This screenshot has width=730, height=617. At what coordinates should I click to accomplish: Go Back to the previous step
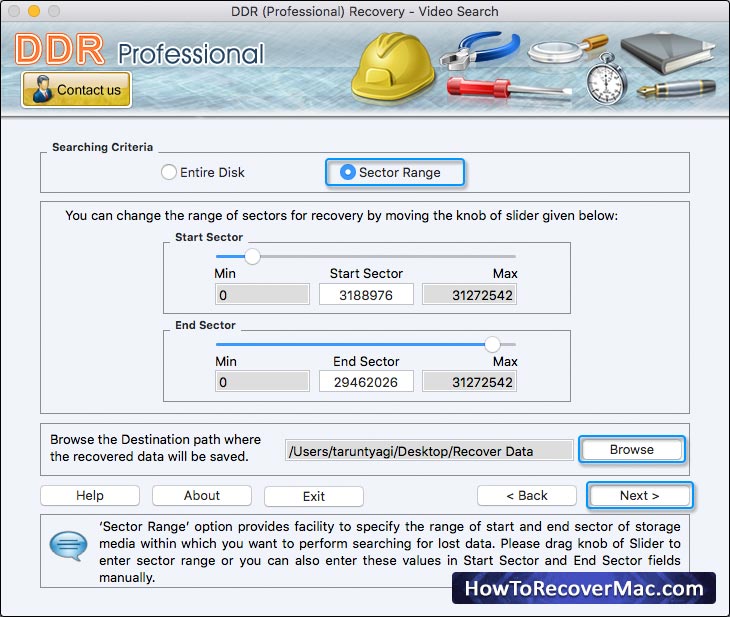pos(527,495)
